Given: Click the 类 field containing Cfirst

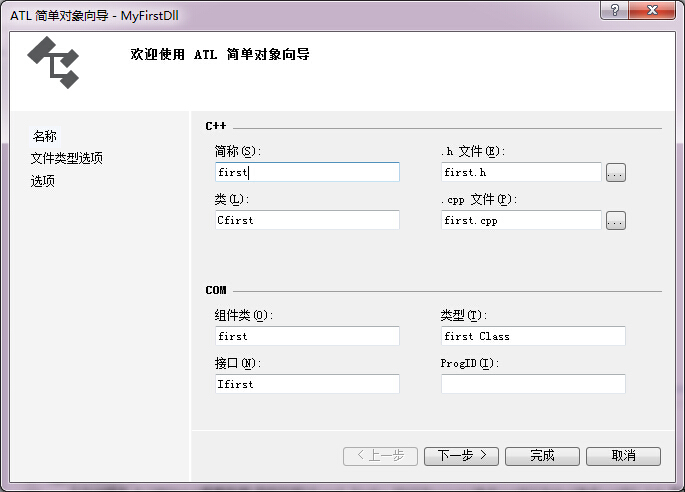Looking at the screenshot, I should [x=307, y=220].
